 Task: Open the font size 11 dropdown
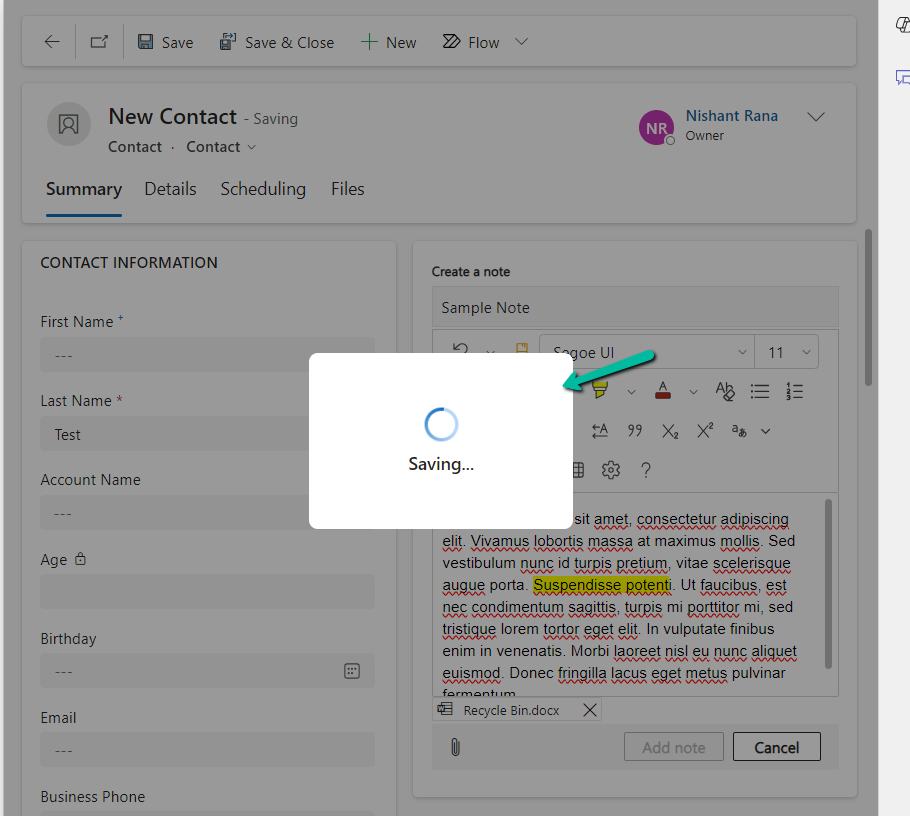(x=787, y=352)
